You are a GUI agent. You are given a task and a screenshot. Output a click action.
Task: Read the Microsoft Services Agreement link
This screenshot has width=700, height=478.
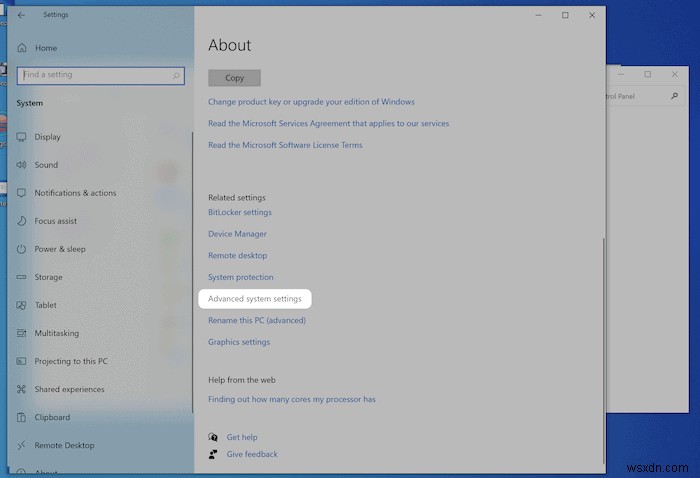pos(329,123)
